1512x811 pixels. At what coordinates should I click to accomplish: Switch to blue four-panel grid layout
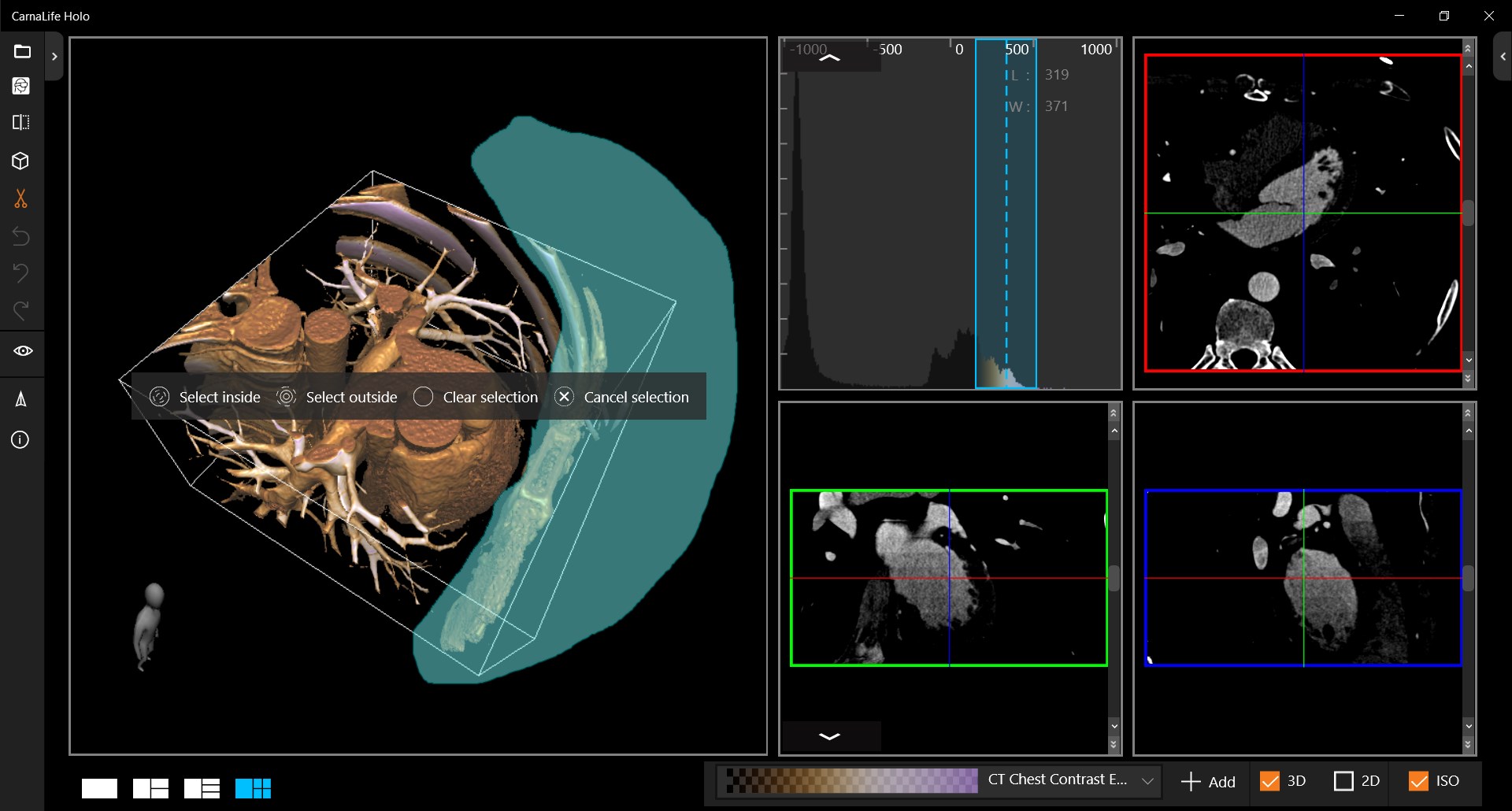pos(253,788)
